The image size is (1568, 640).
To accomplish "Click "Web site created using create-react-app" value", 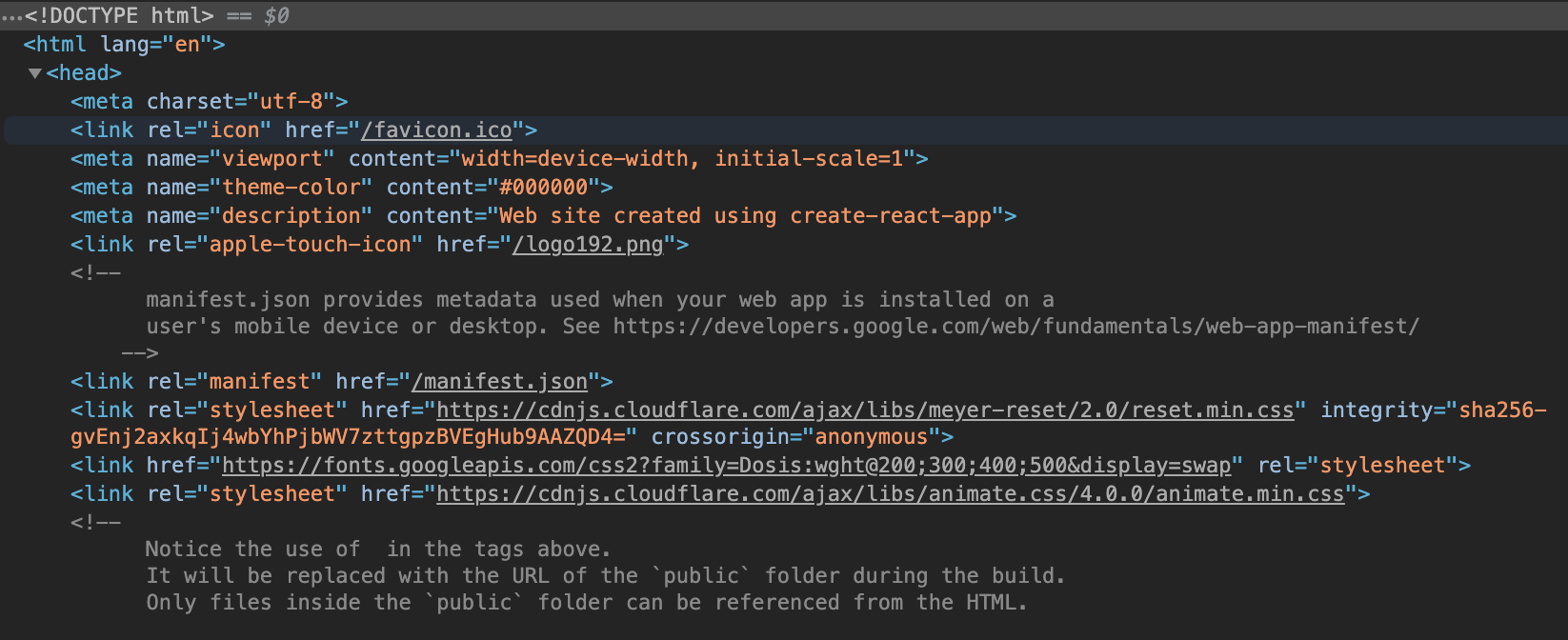I will (x=745, y=216).
